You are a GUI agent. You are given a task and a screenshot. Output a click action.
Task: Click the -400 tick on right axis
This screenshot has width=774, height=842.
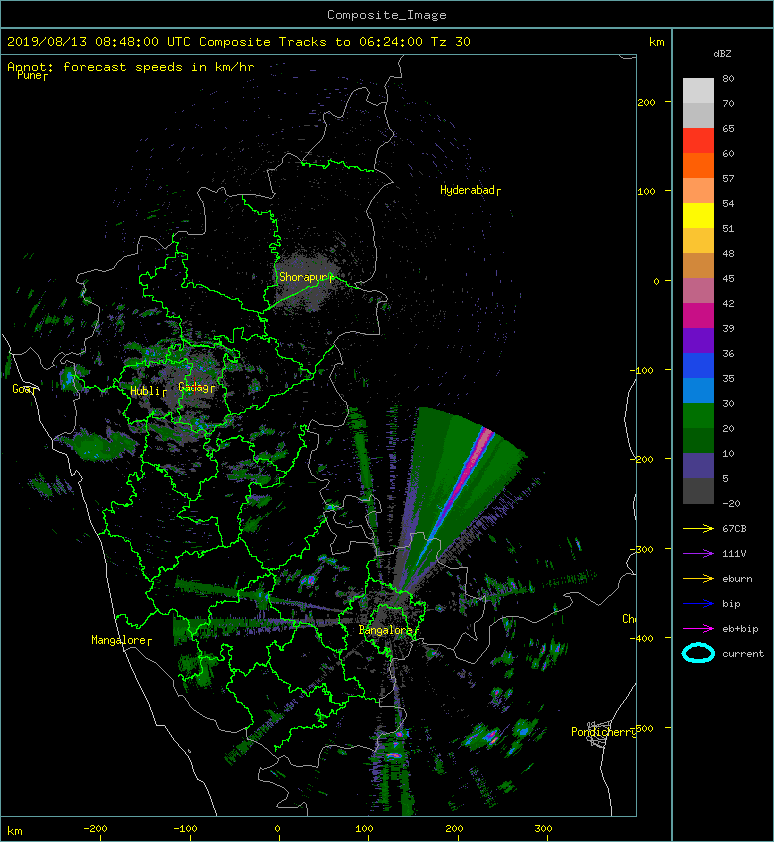642,638
